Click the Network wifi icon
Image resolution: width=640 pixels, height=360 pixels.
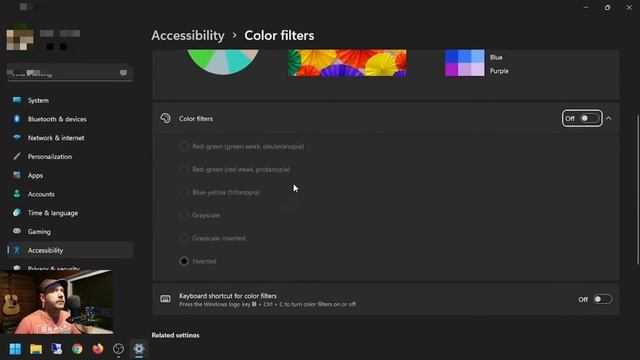pos(17,137)
